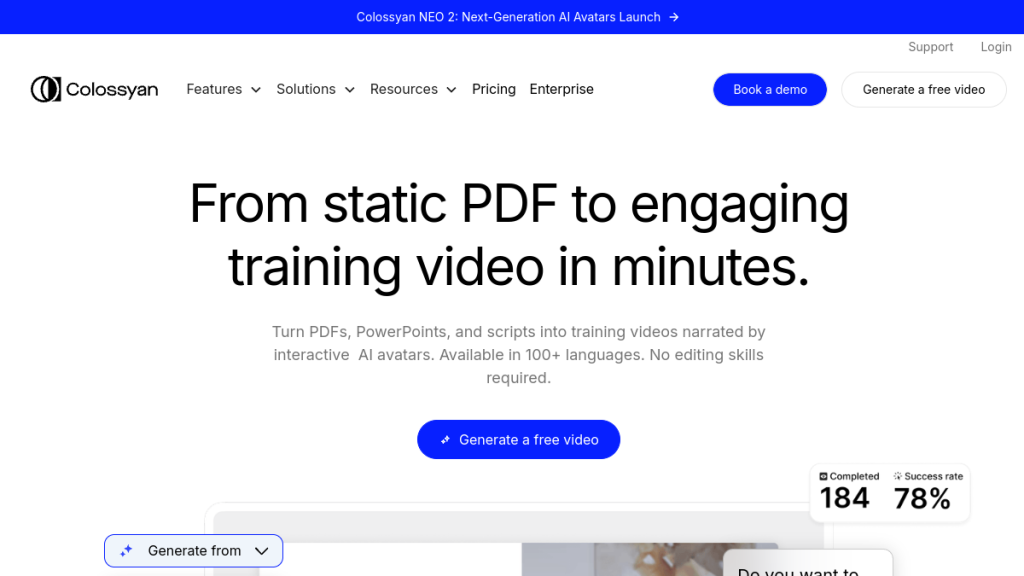
Task: Go to the Pricing page
Action: click(494, 89)
